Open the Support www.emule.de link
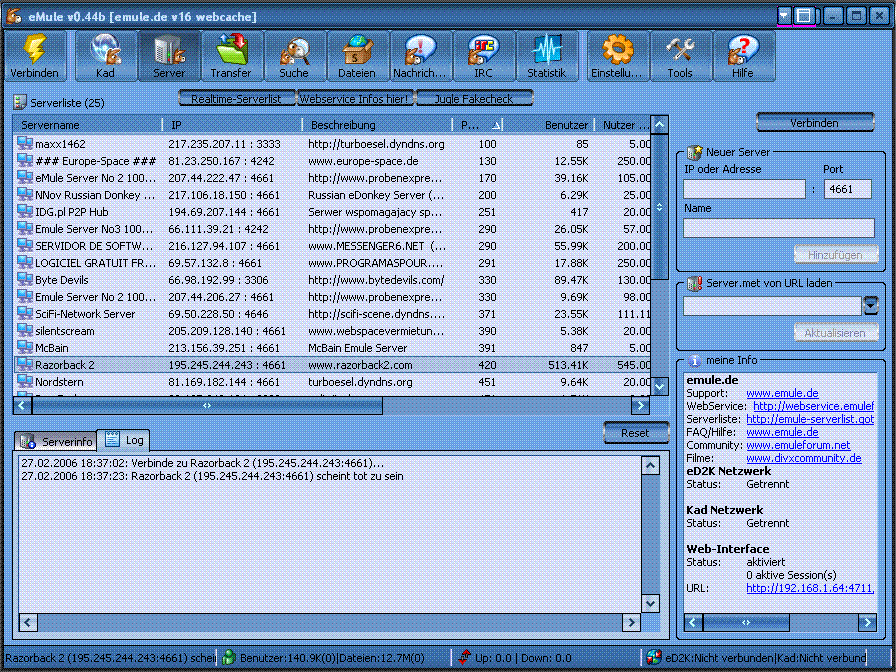The height and width of the screenshot is (672, 896). pos(782,393)
